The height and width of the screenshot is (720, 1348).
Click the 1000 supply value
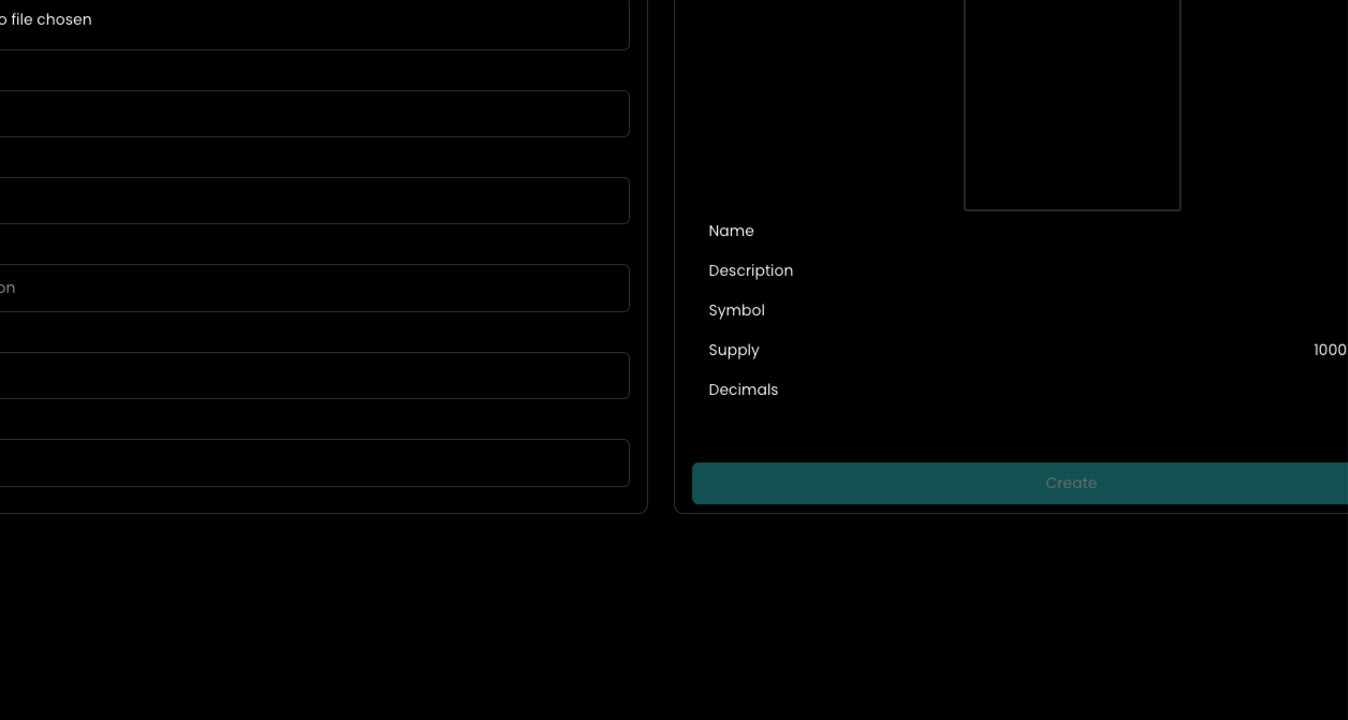[1329, 350]
